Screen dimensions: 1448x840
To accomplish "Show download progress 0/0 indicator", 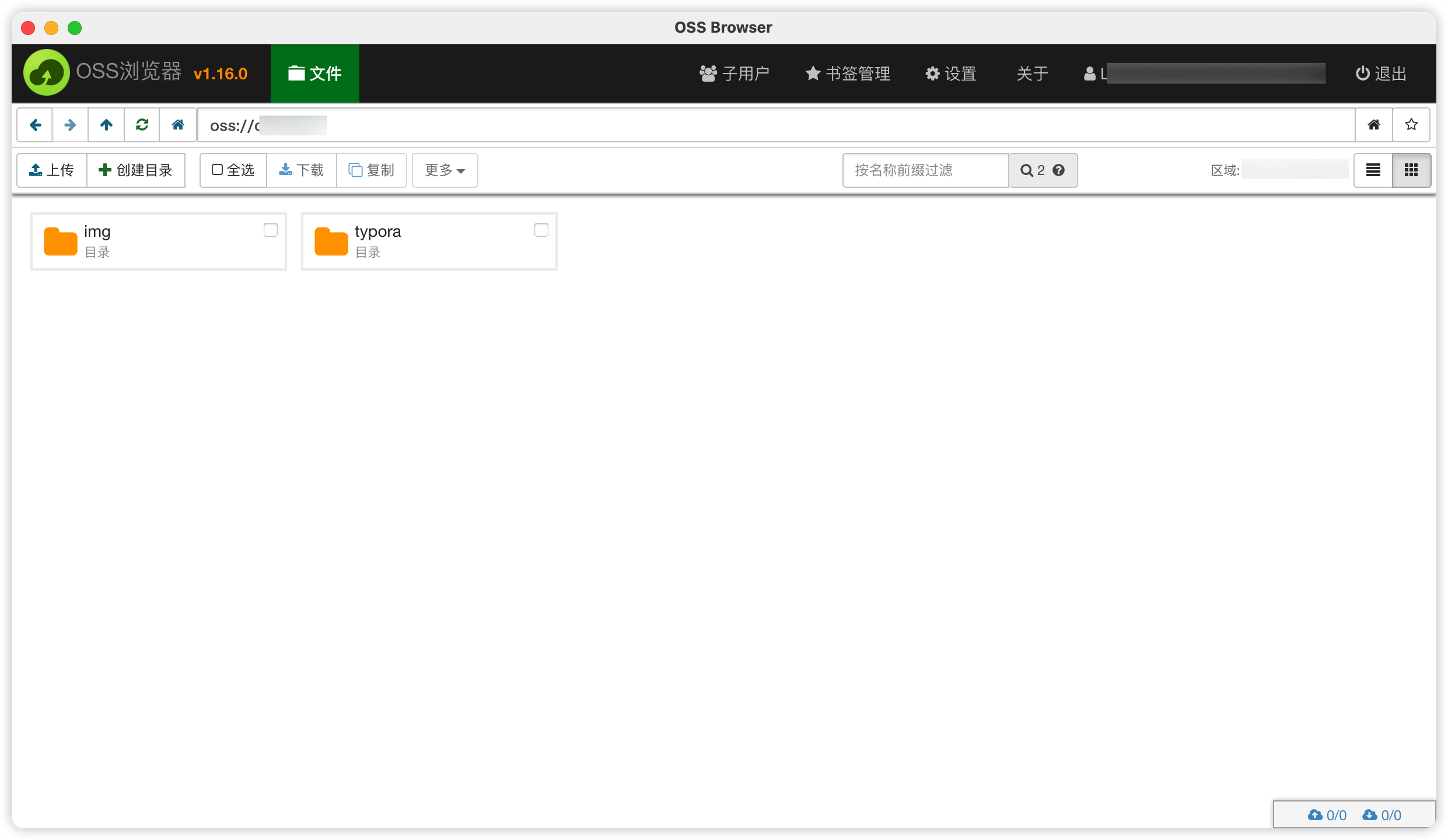I will (x=1382, y=815).
